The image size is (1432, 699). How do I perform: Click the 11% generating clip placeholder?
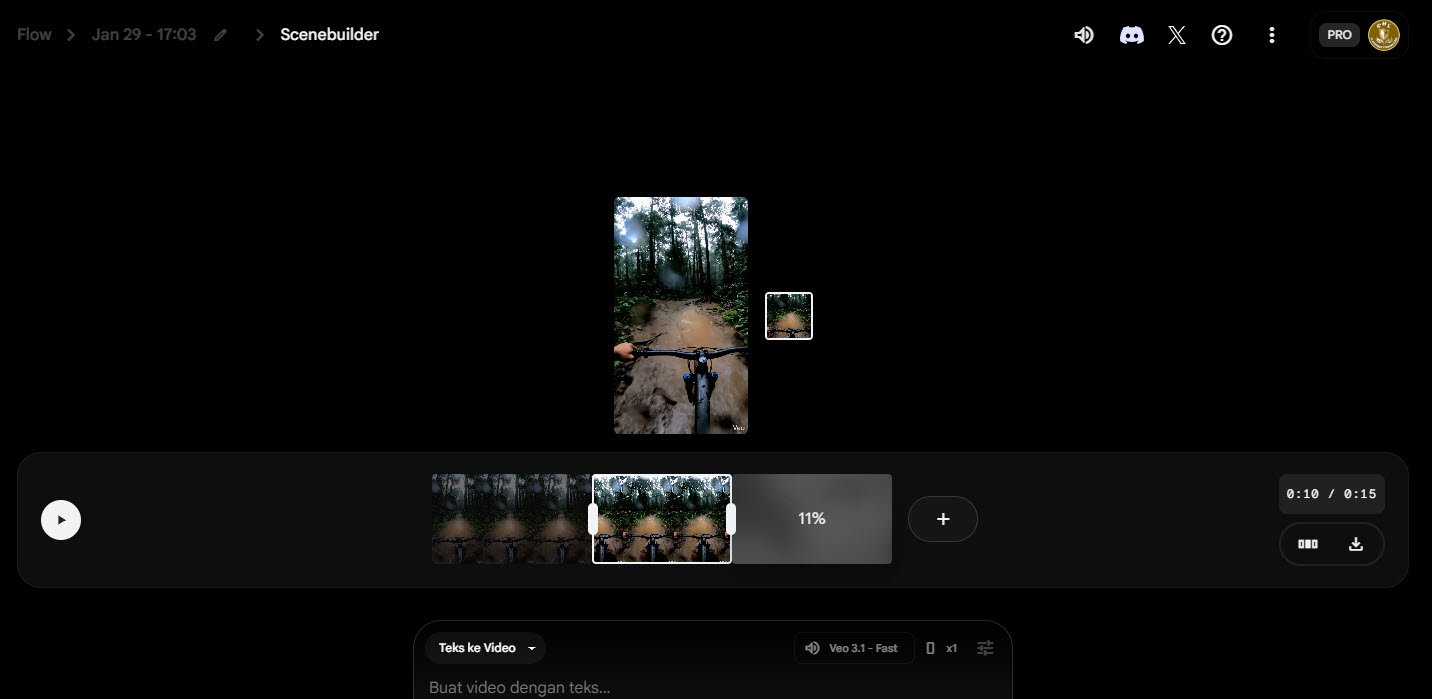[812, 519]
